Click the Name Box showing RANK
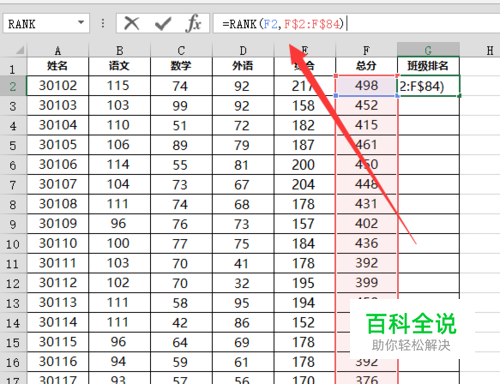Screen dimensions: 500x384 46,23
